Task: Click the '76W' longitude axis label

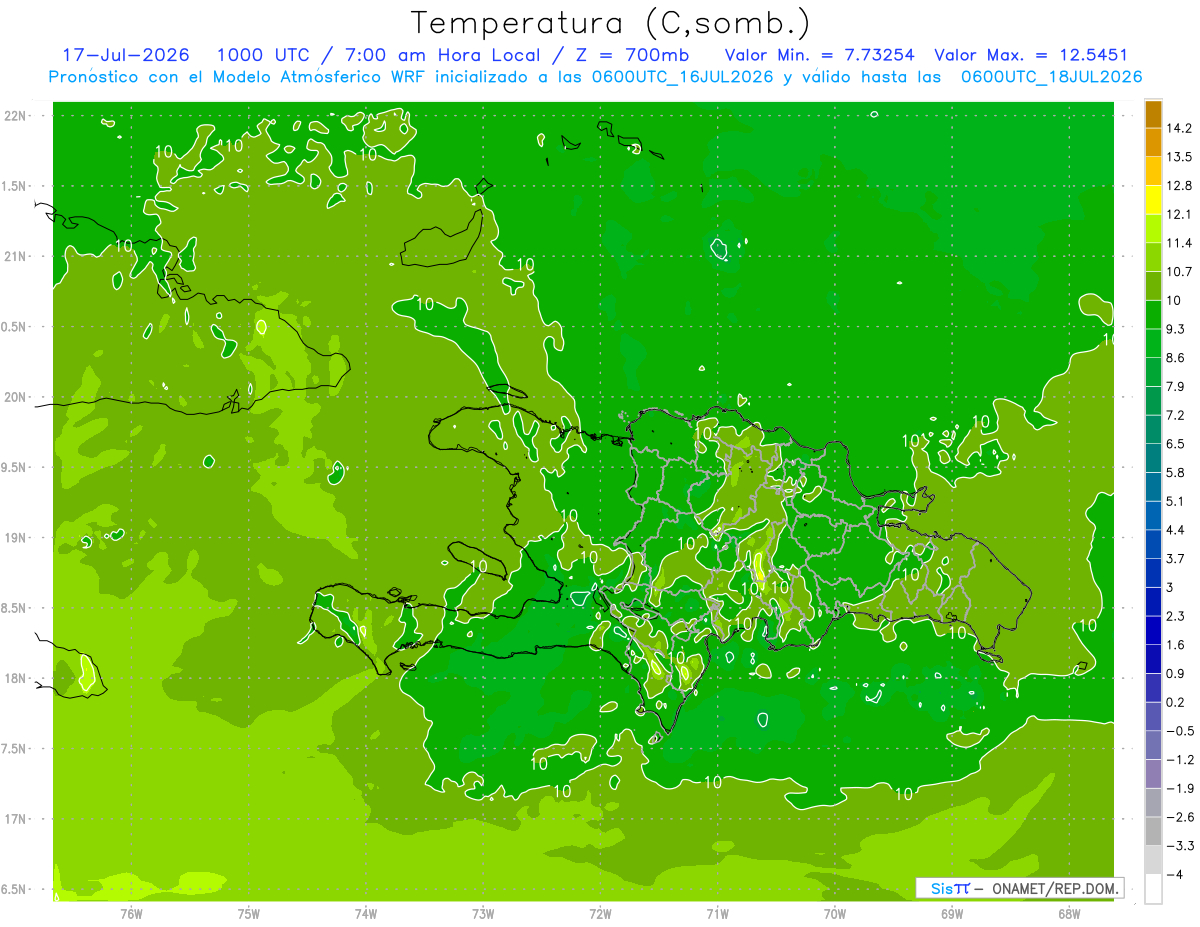Action: click(132, 914)
